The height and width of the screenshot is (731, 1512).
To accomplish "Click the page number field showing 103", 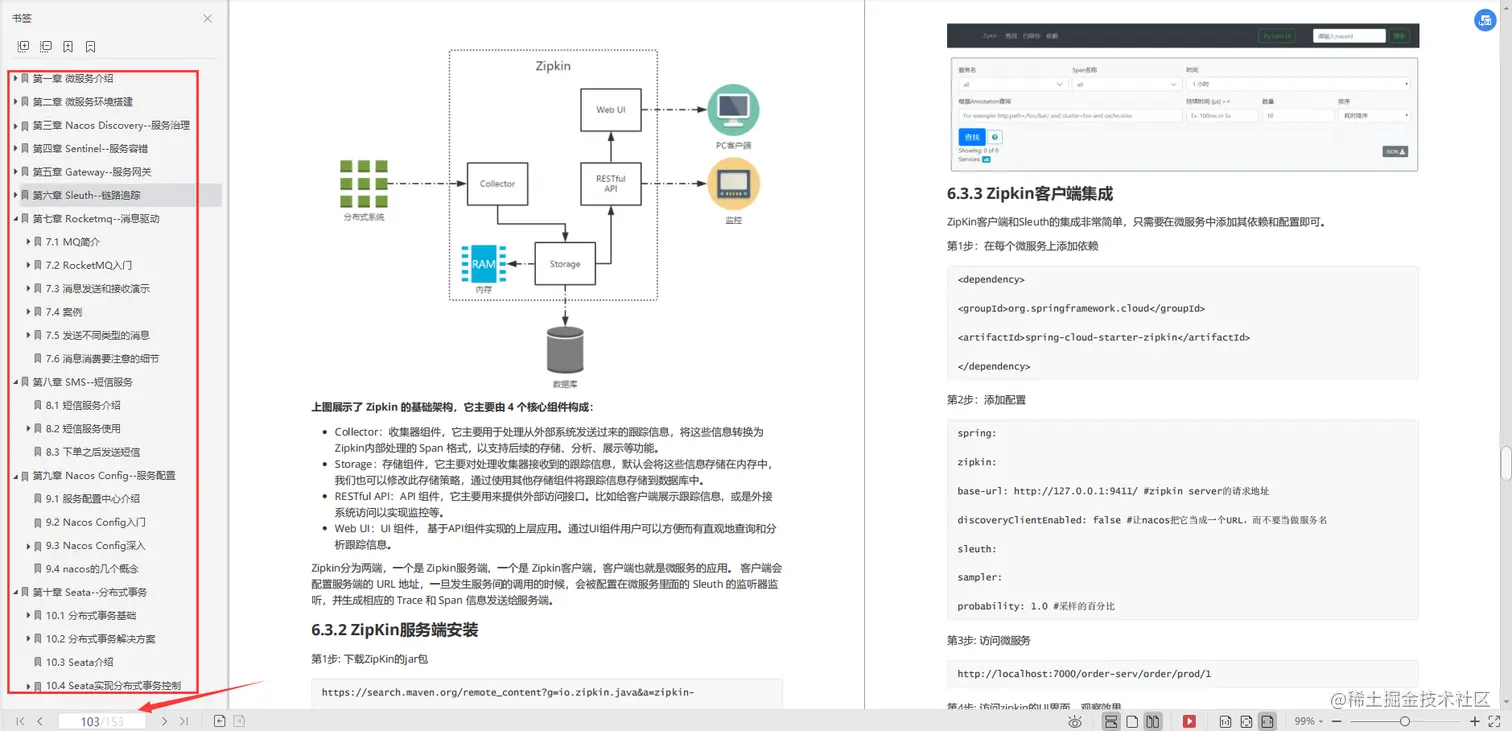I will (103, 721).
